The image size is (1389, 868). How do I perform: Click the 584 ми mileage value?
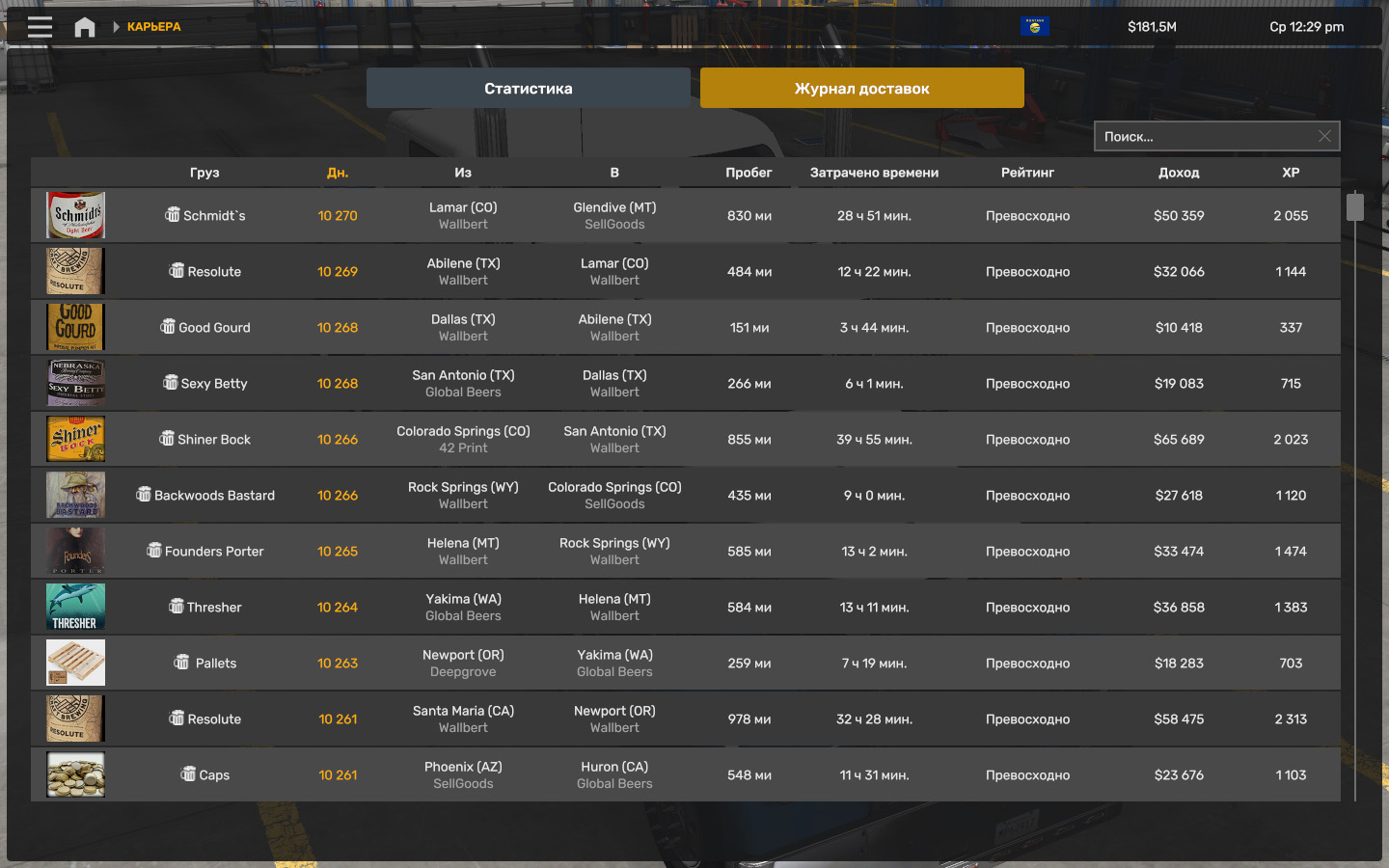pyautogui.click(x=749, y=607)
